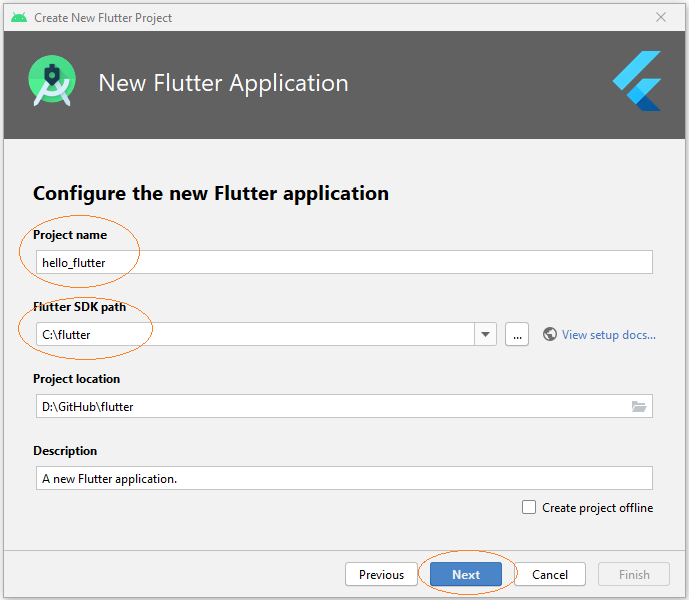689x600 pixels.
Task: Open the Flutter SDK path dropdown arrow
Action: tap(486, 335)
